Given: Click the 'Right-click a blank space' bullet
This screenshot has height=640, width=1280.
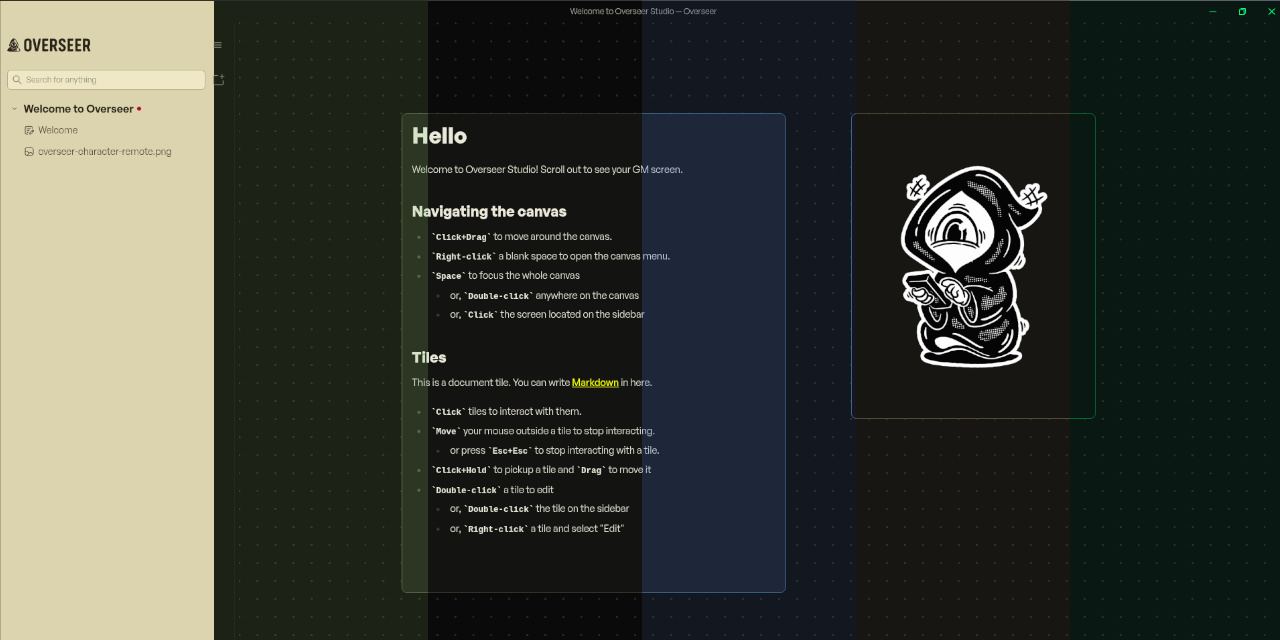Looking at the screenshot, I should 550,256.
